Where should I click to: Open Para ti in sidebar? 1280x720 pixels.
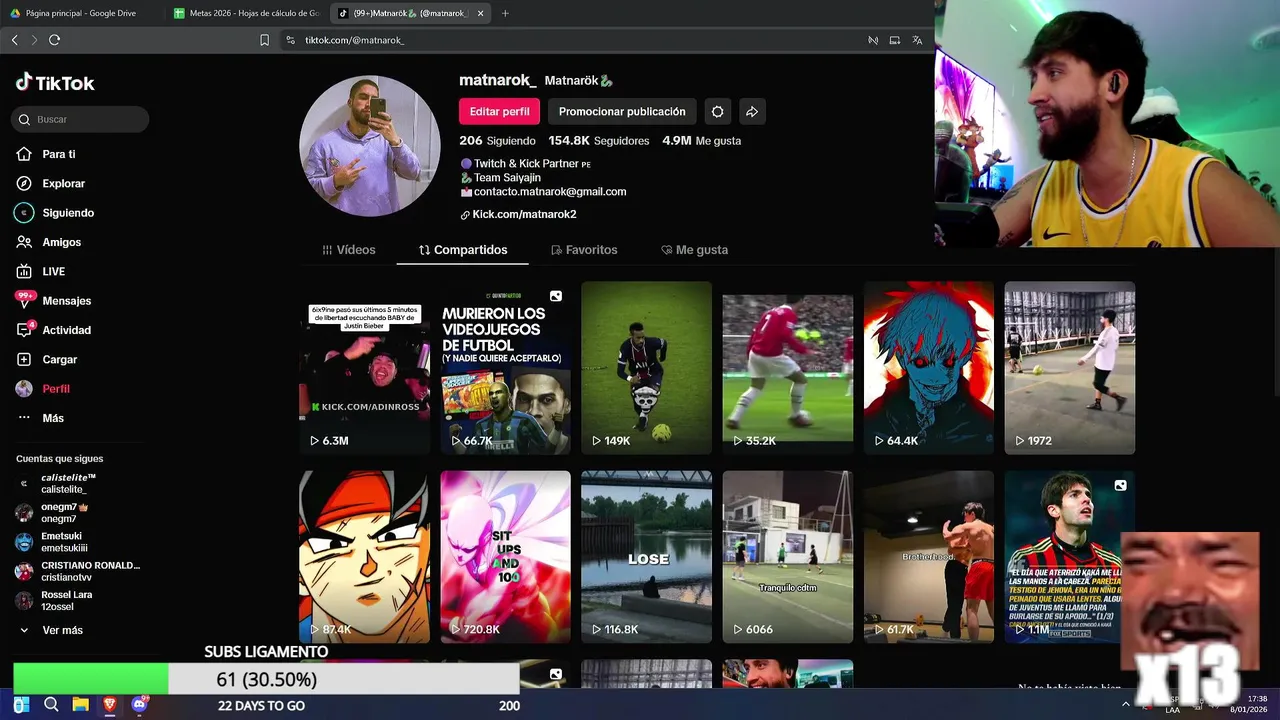pos(46,154)
